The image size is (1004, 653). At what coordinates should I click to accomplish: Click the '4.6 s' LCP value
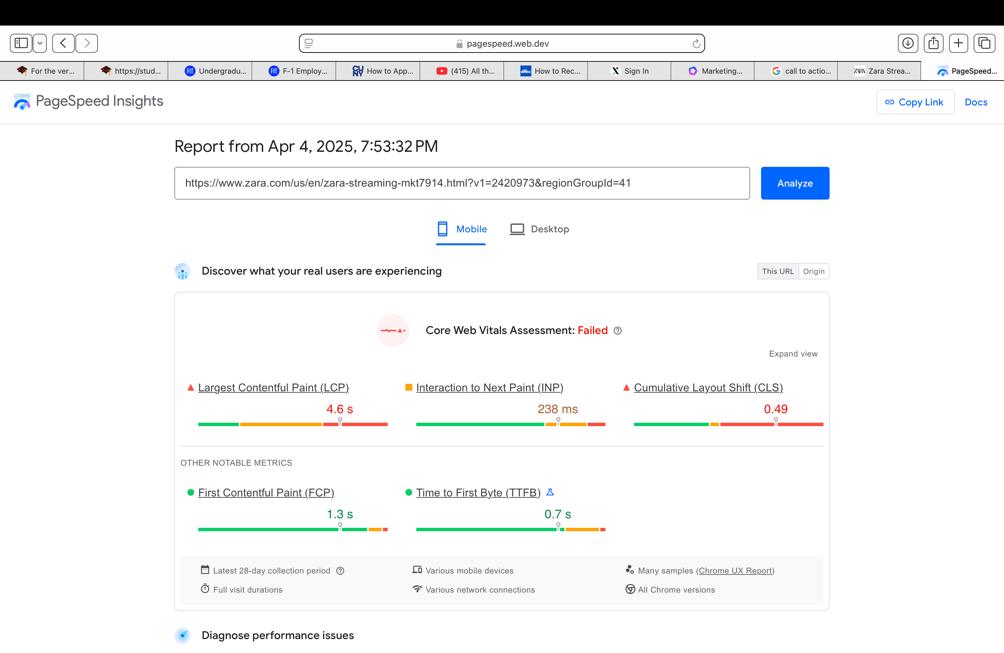(339, 409)
